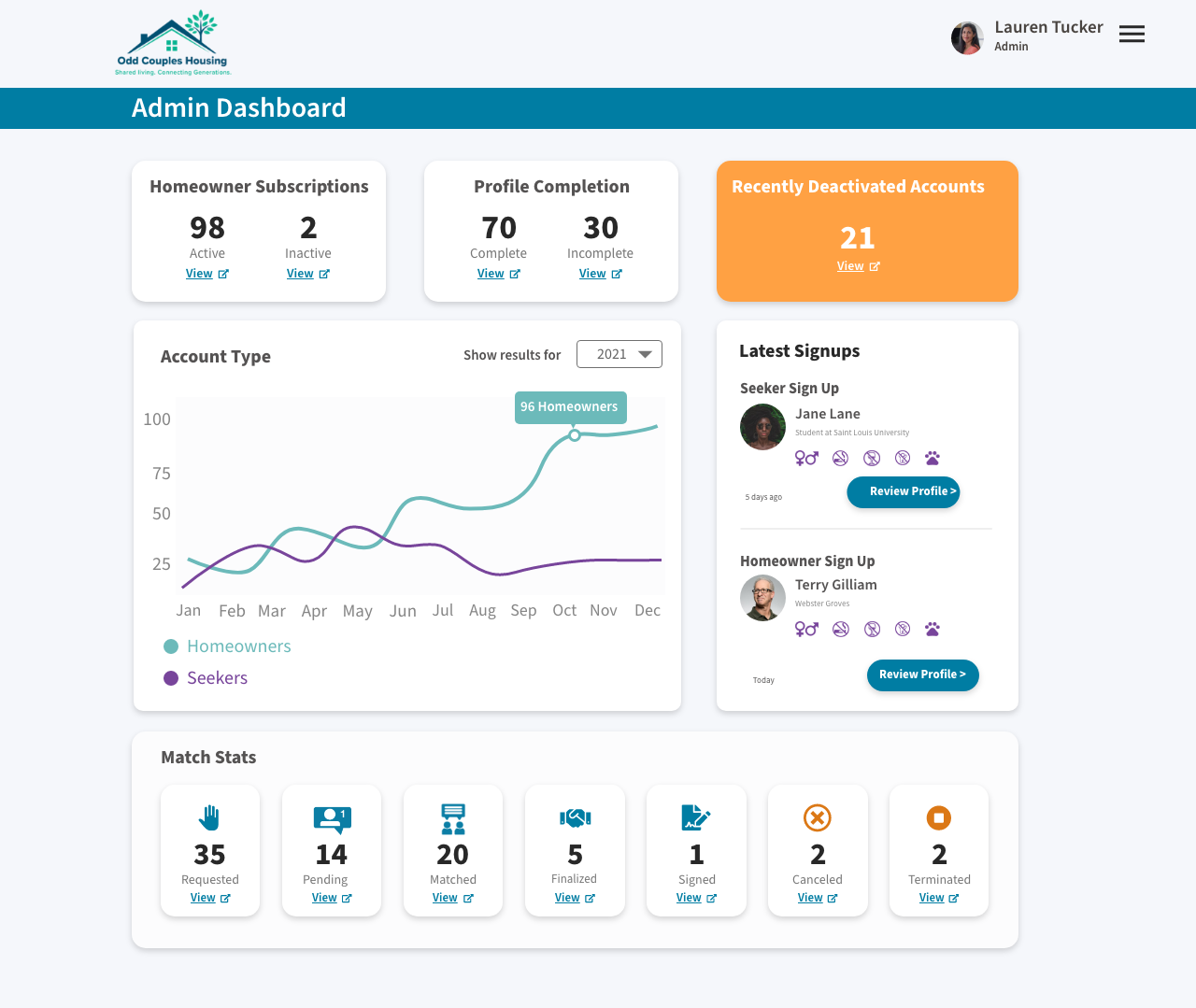
Task: Toggle the Seekers legend series
Action: tap(206, 678)
